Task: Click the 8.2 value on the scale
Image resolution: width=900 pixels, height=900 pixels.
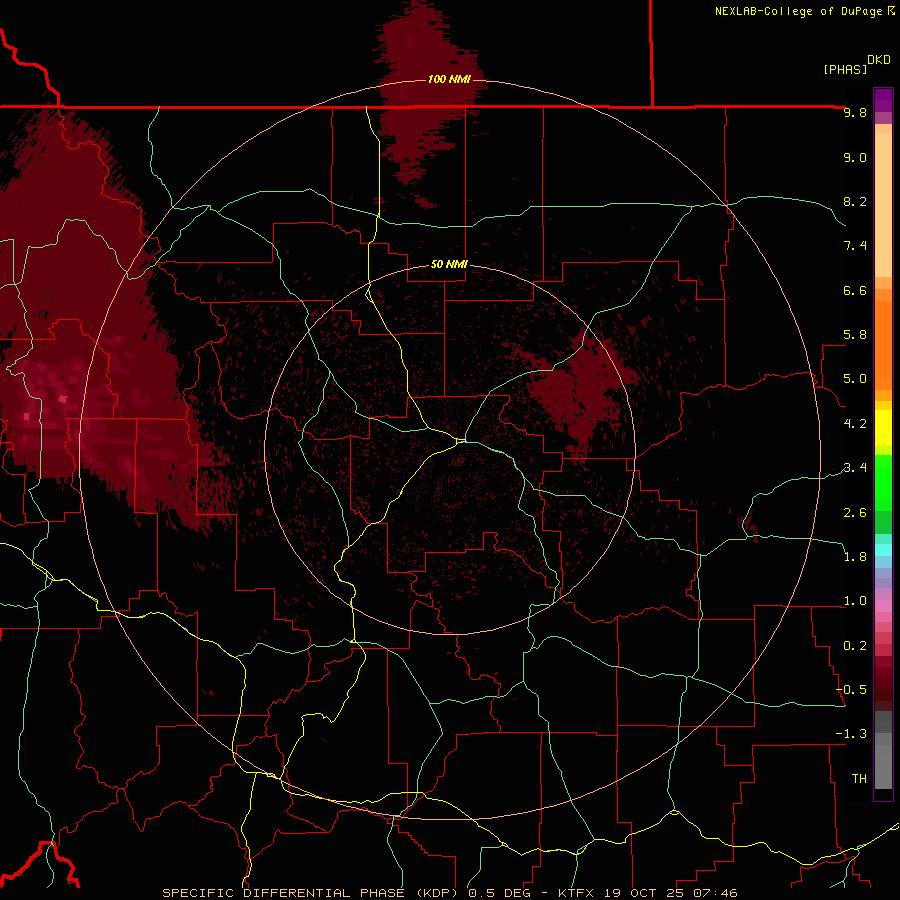Action: click(855, 202)
